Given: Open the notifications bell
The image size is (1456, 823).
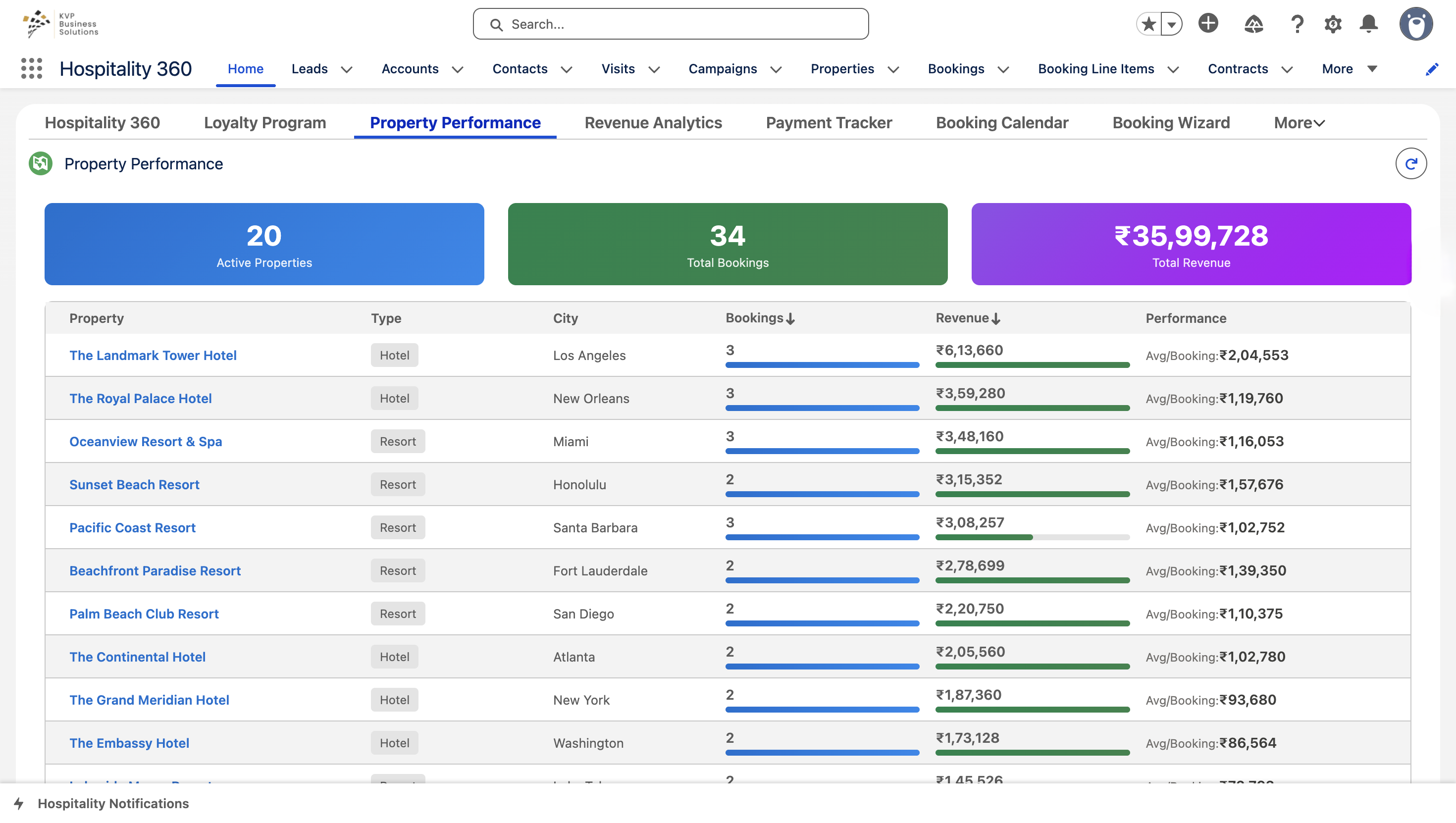Looking at the screenshot, I should (1368, 24).
